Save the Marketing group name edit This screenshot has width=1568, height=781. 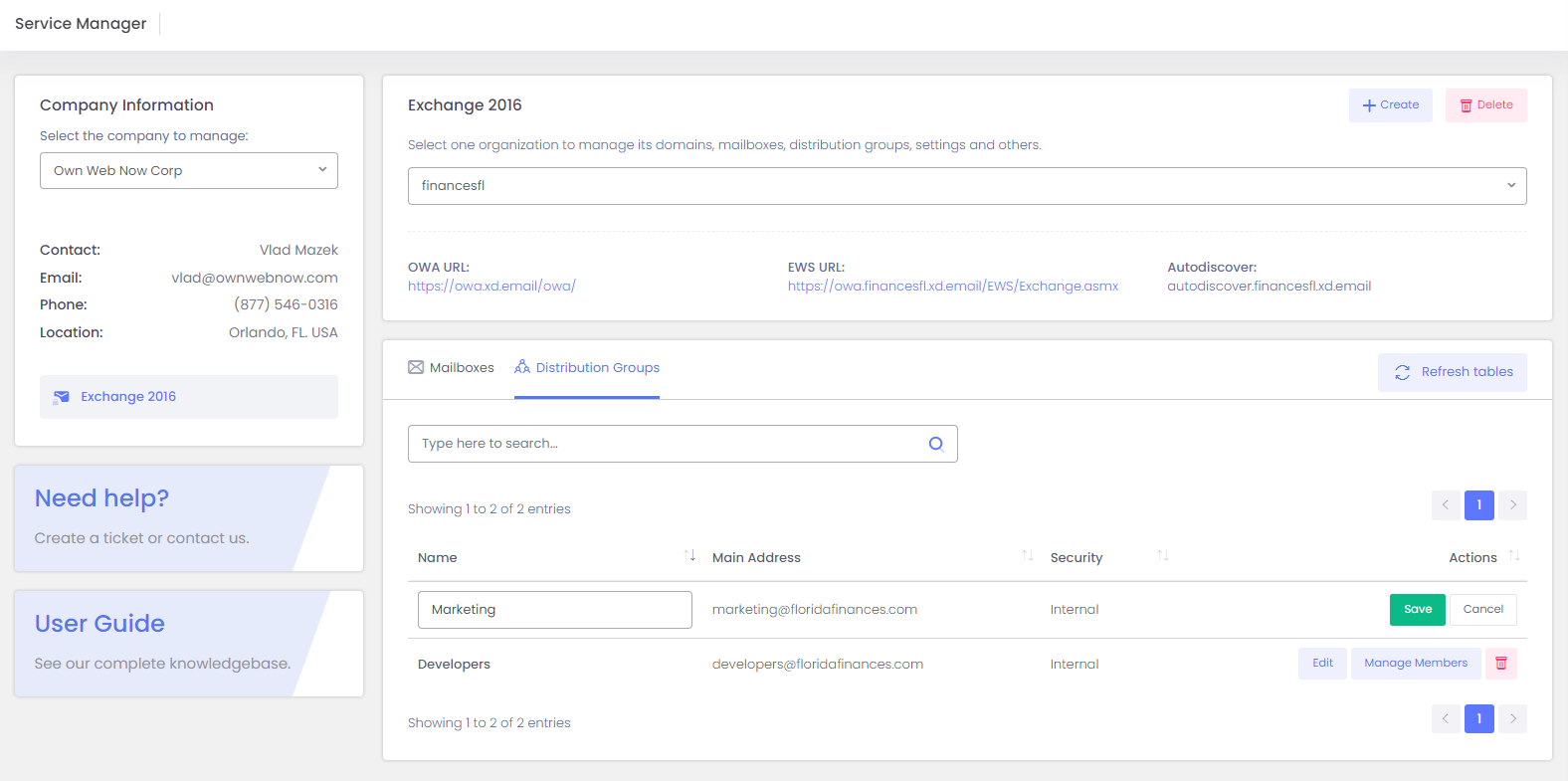tap(1417, 610)
